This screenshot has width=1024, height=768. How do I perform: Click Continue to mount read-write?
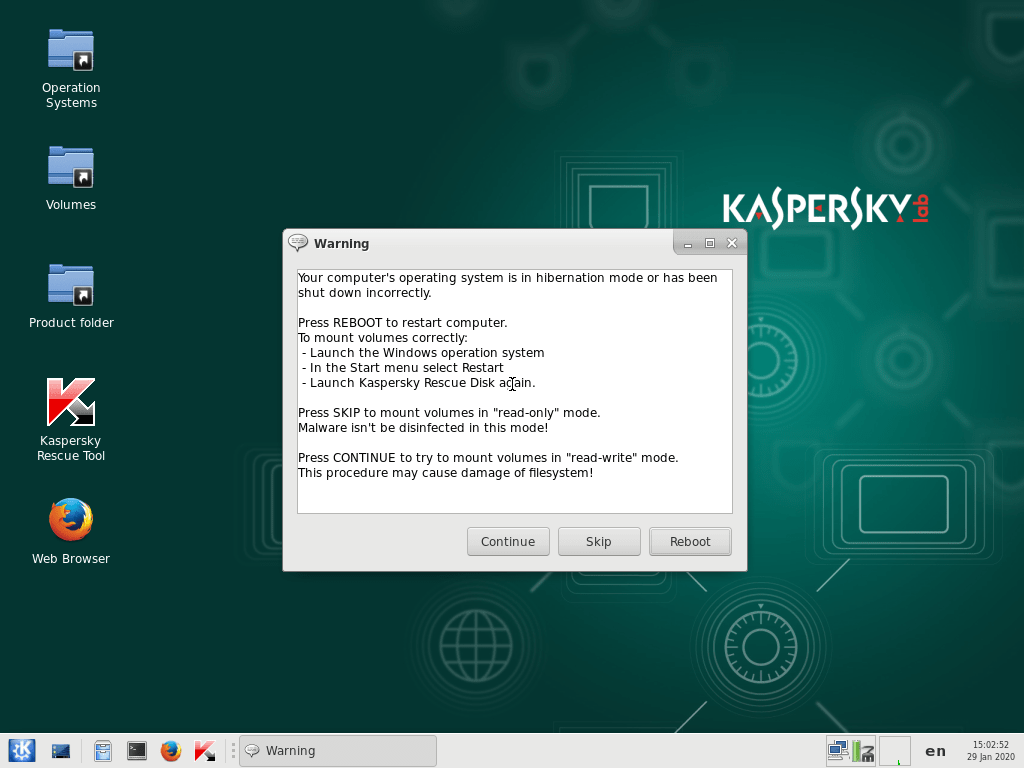coord(508,541)
